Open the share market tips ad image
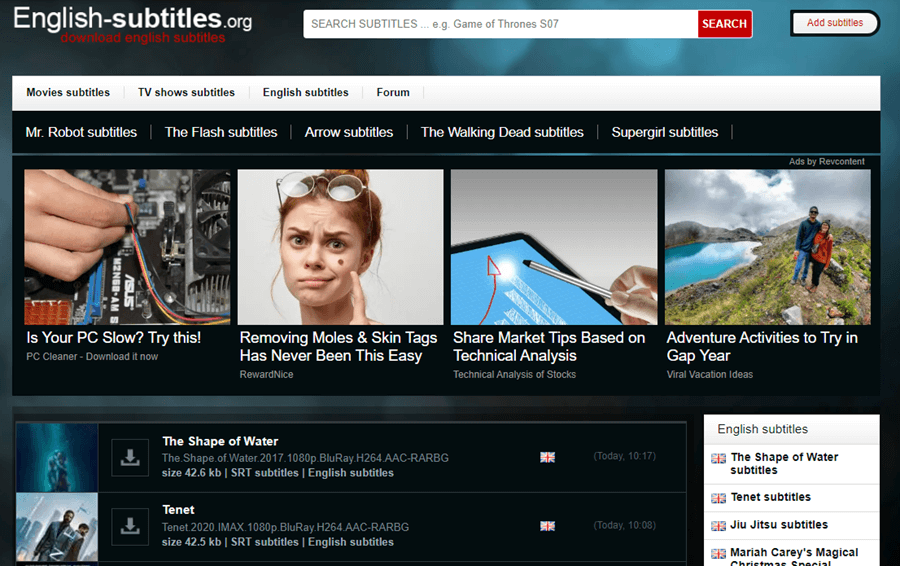 coord(554,247)
